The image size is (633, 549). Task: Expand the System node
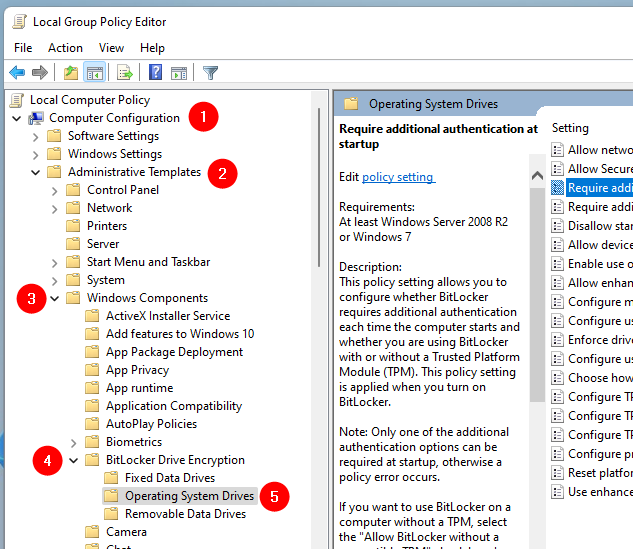[x=54, y=281]
